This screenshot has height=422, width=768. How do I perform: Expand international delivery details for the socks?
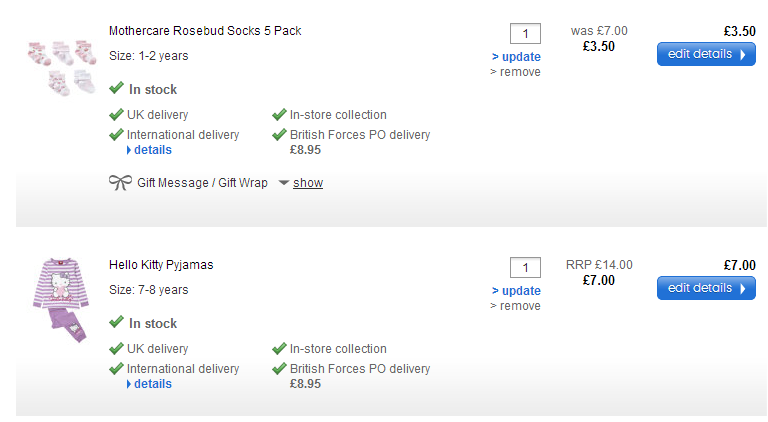pos(152,150)
